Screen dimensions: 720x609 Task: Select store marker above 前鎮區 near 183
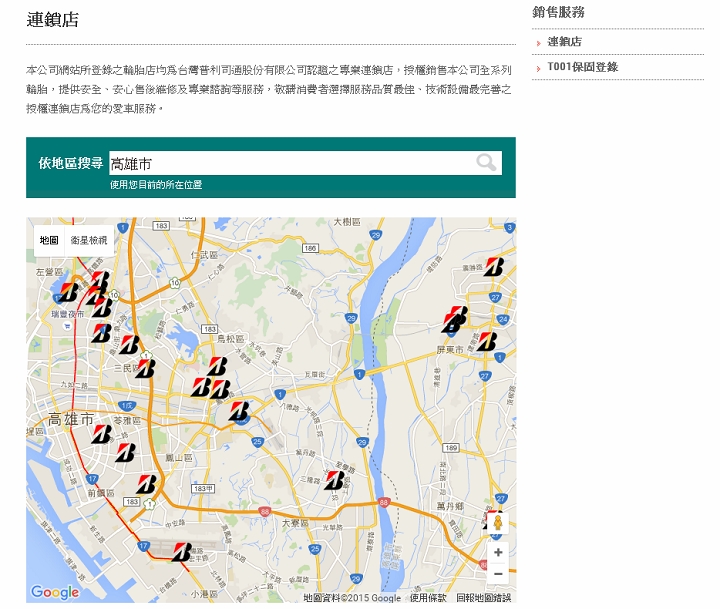[146, 484]
